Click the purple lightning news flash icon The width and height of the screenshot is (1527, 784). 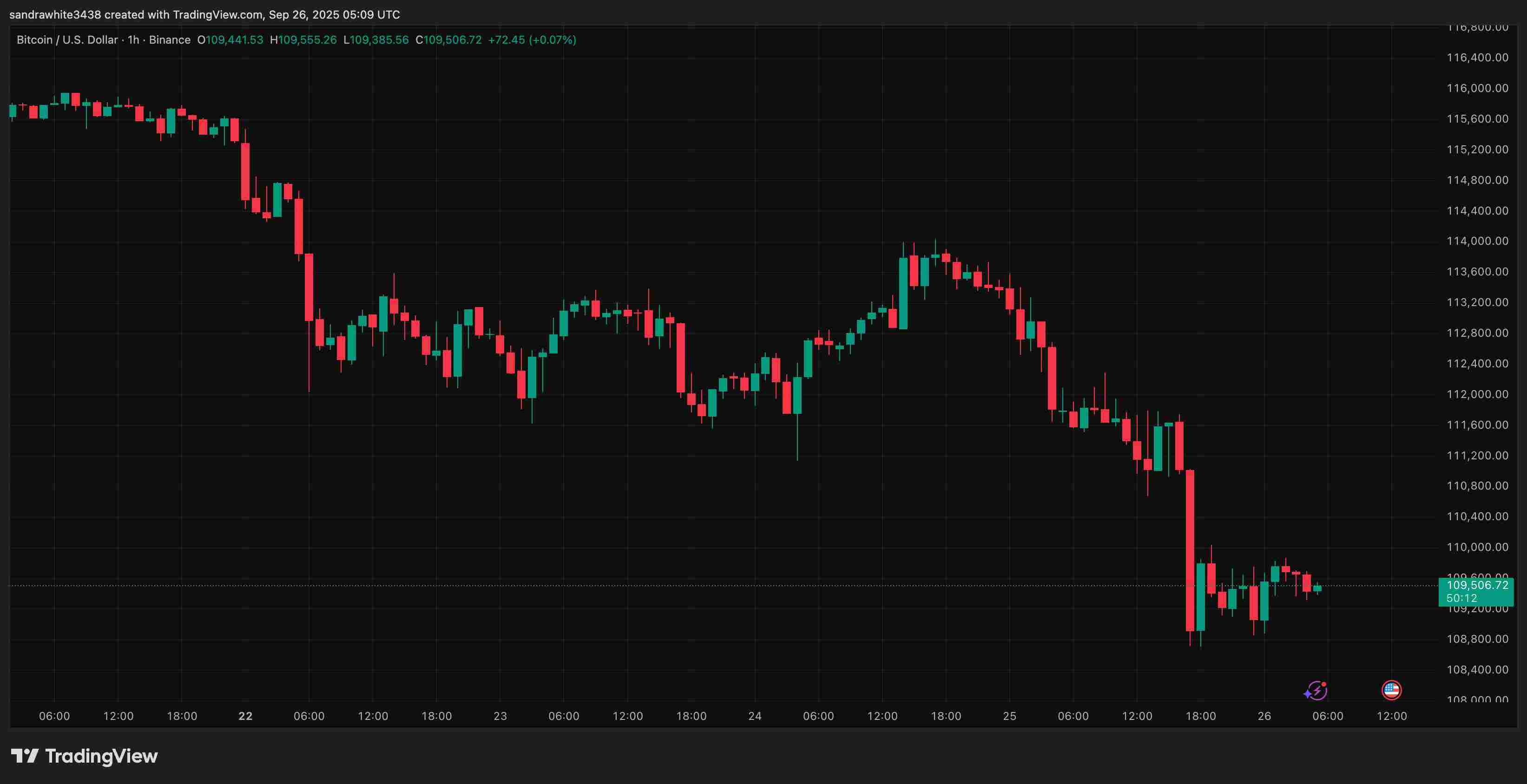1316,690
